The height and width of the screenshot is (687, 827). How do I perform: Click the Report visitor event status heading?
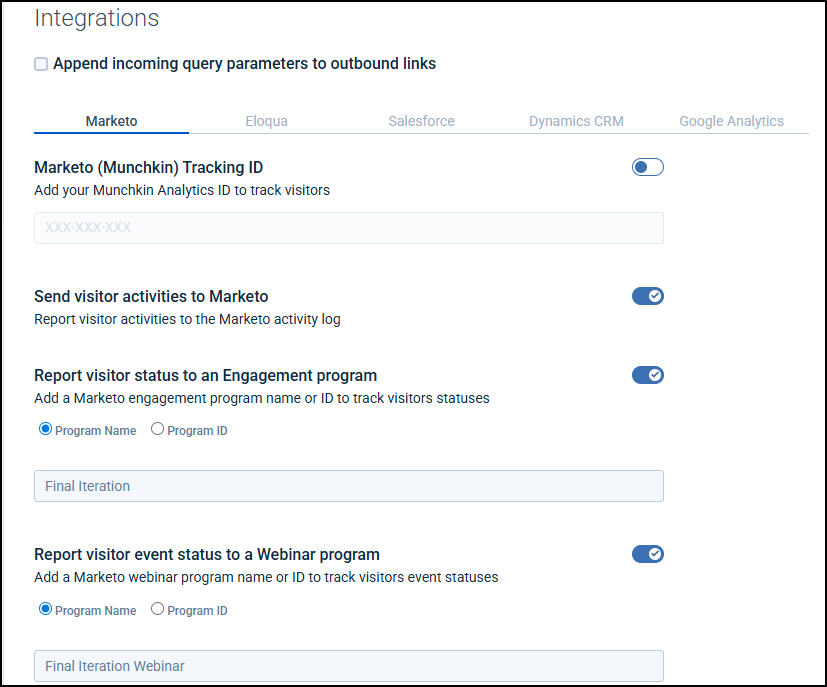pyautogui.click(x=206, y=554)
